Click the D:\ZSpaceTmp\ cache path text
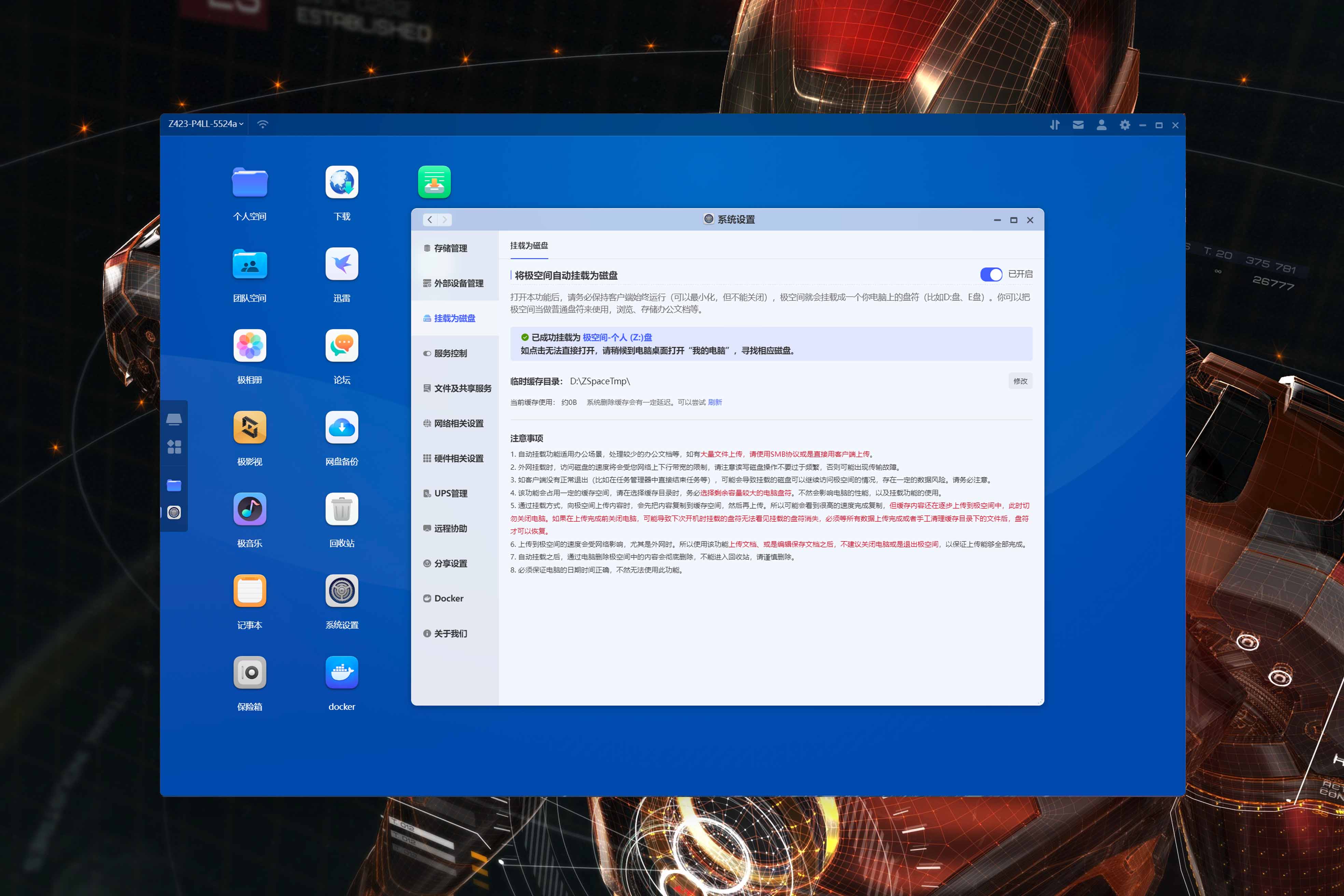1344x896 pixels. pos(600,381)
